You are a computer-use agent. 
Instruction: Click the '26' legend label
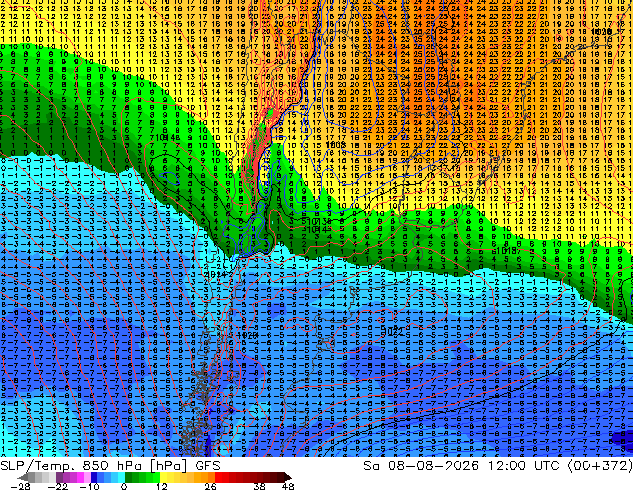pyautogui.click(x=210, y=486)
